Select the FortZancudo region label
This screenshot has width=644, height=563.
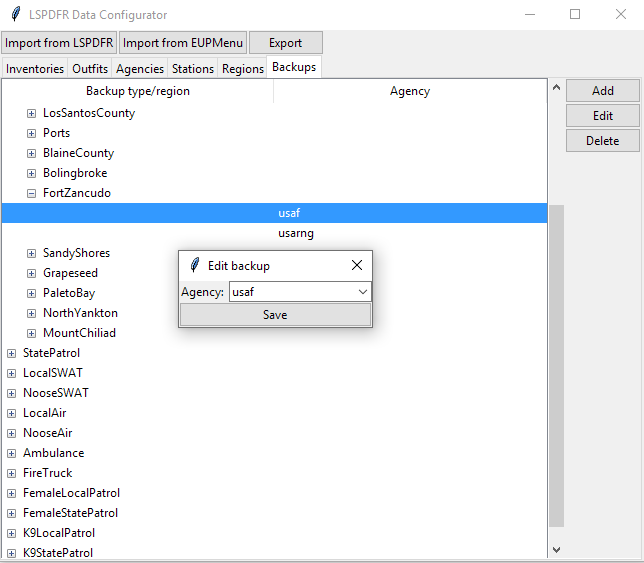tap(77, 193)
